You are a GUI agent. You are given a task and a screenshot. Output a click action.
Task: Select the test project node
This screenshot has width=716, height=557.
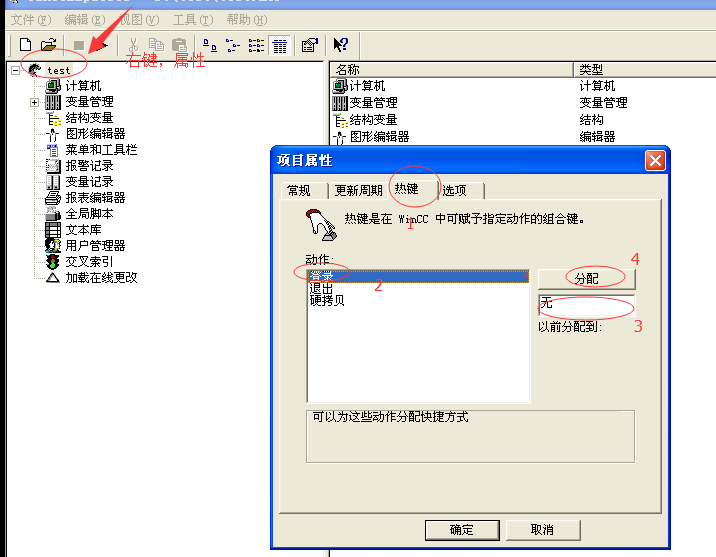58,70
